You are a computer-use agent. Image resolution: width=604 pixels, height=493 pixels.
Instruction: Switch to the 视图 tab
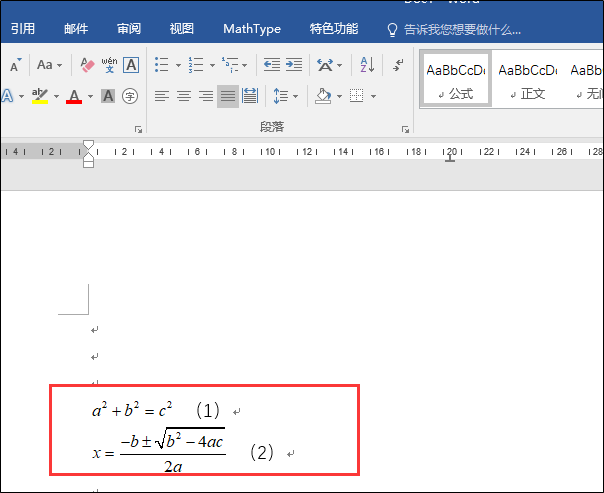point(181,29)
